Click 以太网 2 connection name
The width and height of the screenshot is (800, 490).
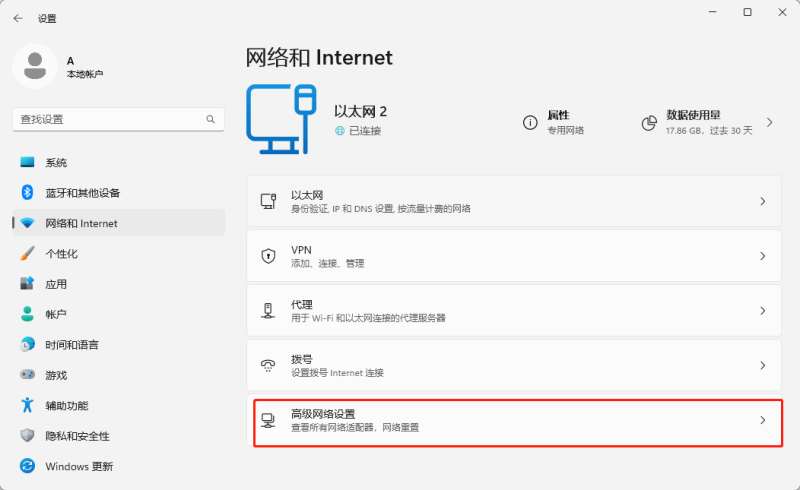[x=360, y=111]
